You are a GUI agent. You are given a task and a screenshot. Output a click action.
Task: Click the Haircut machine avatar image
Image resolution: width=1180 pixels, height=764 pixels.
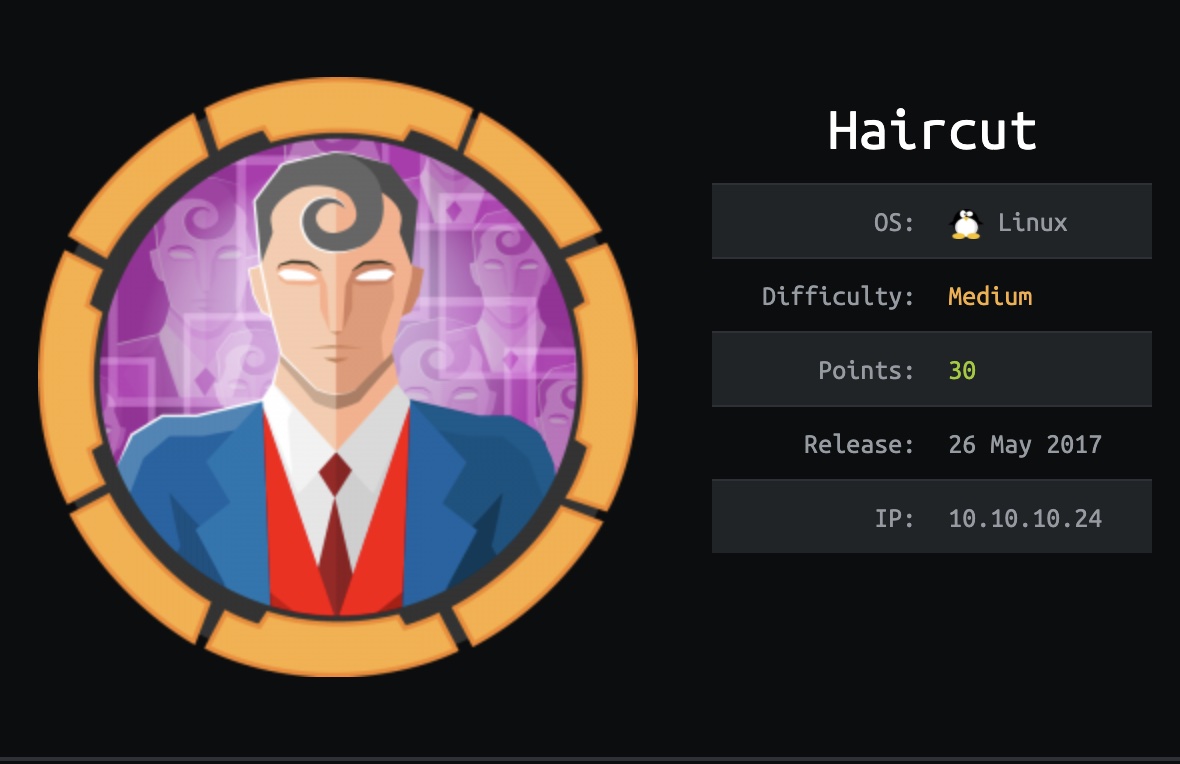point(338,376)
